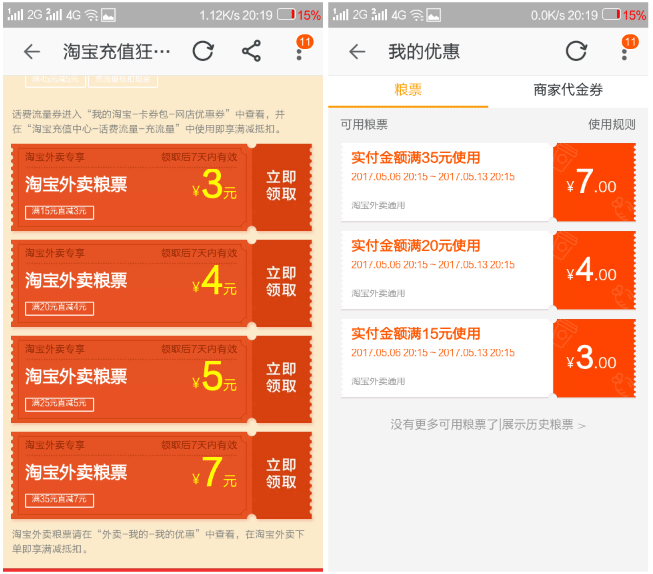
Task: Open overflow menu in 我的优惠 header
Action: [624, 54]
